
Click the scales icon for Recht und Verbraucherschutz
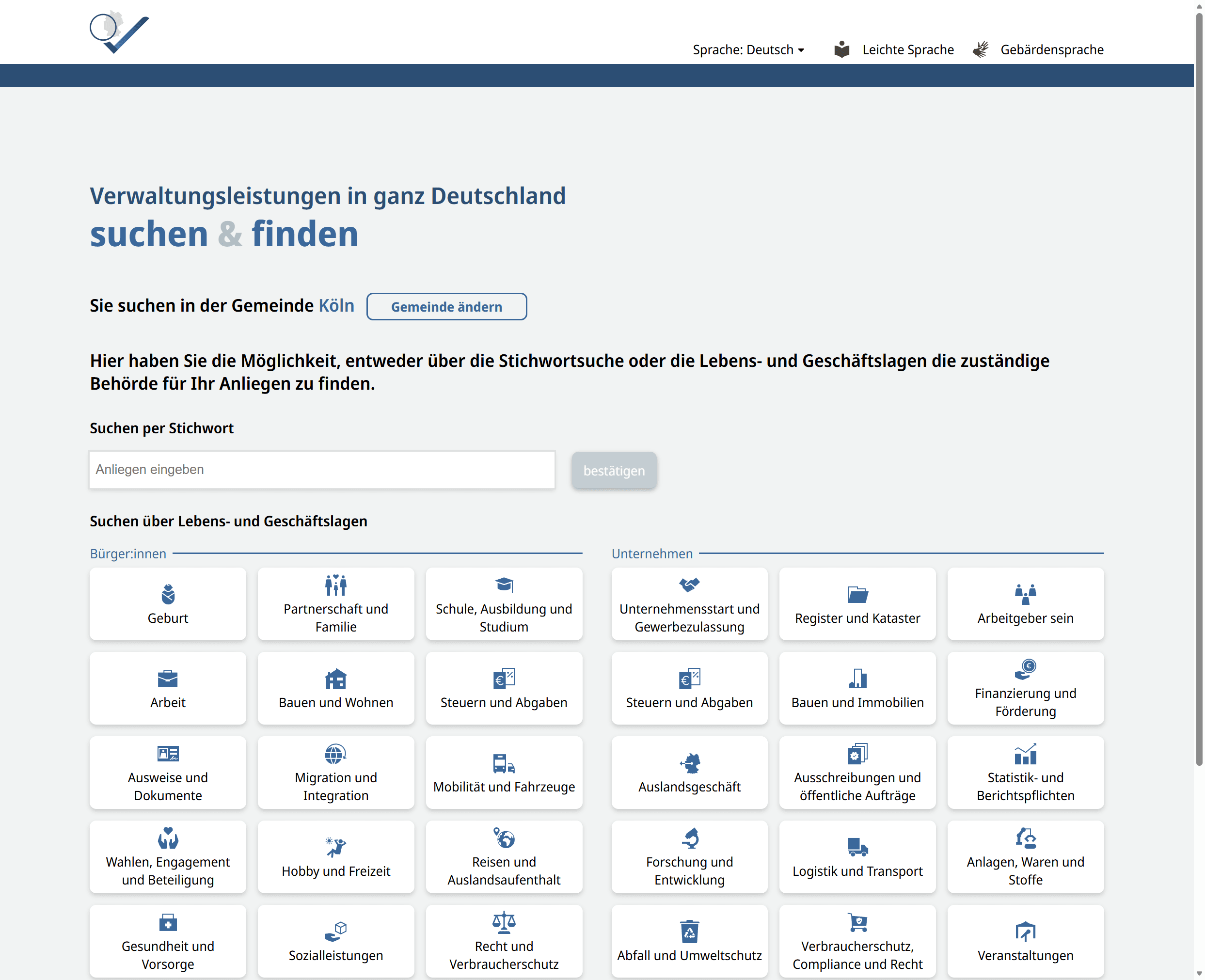point(504,922)
